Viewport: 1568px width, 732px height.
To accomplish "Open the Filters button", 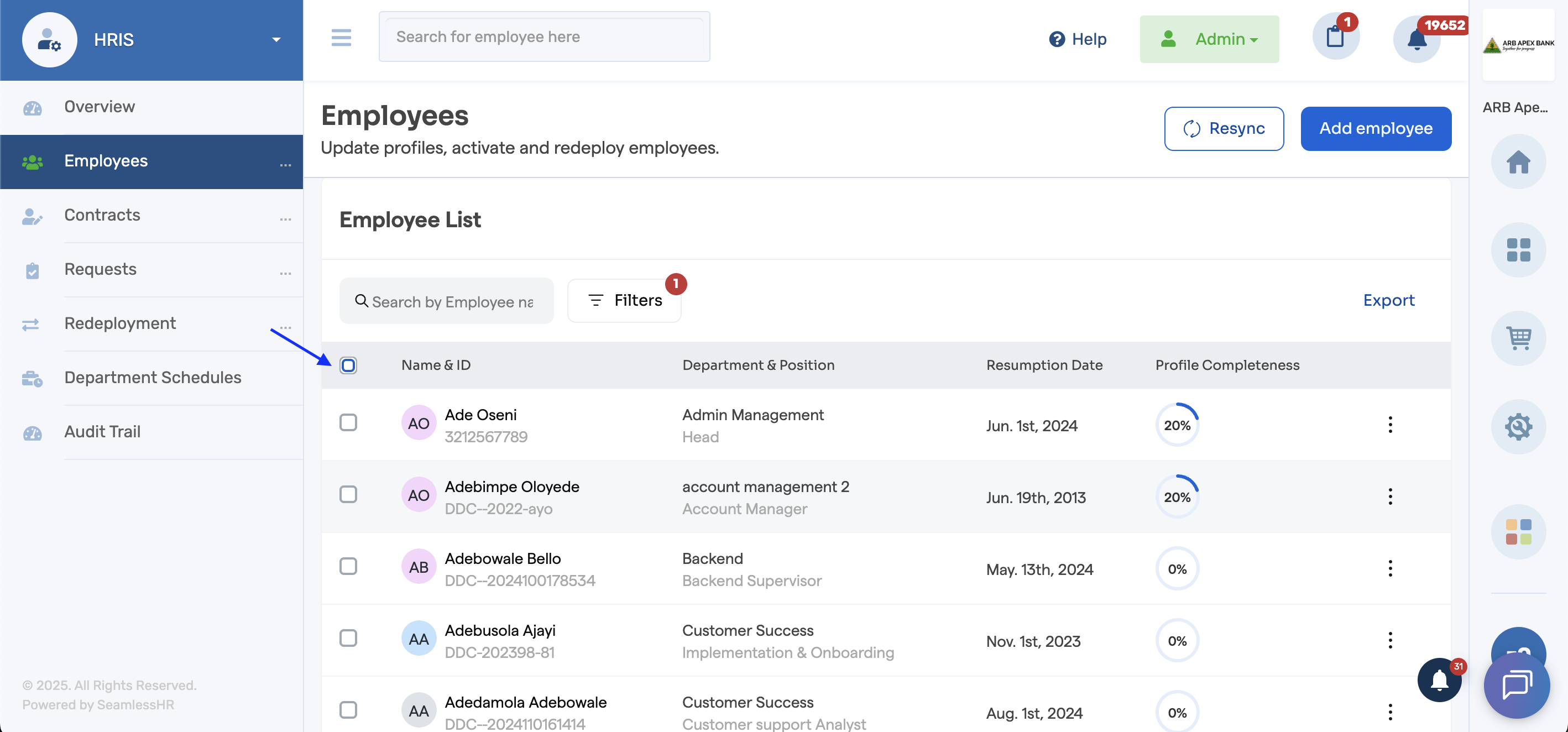I will [x=624, y=301].
